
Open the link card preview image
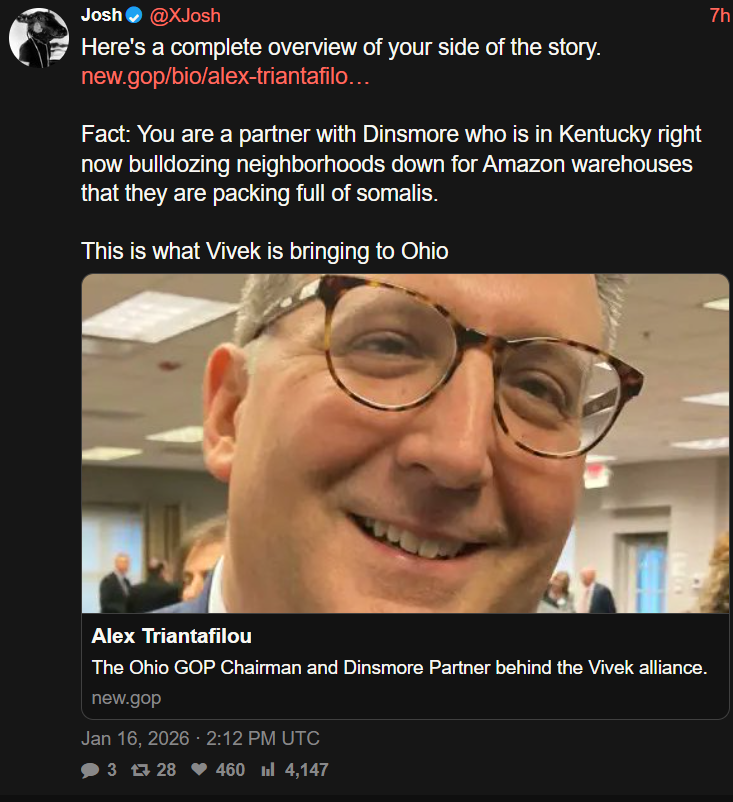point(405,443)
